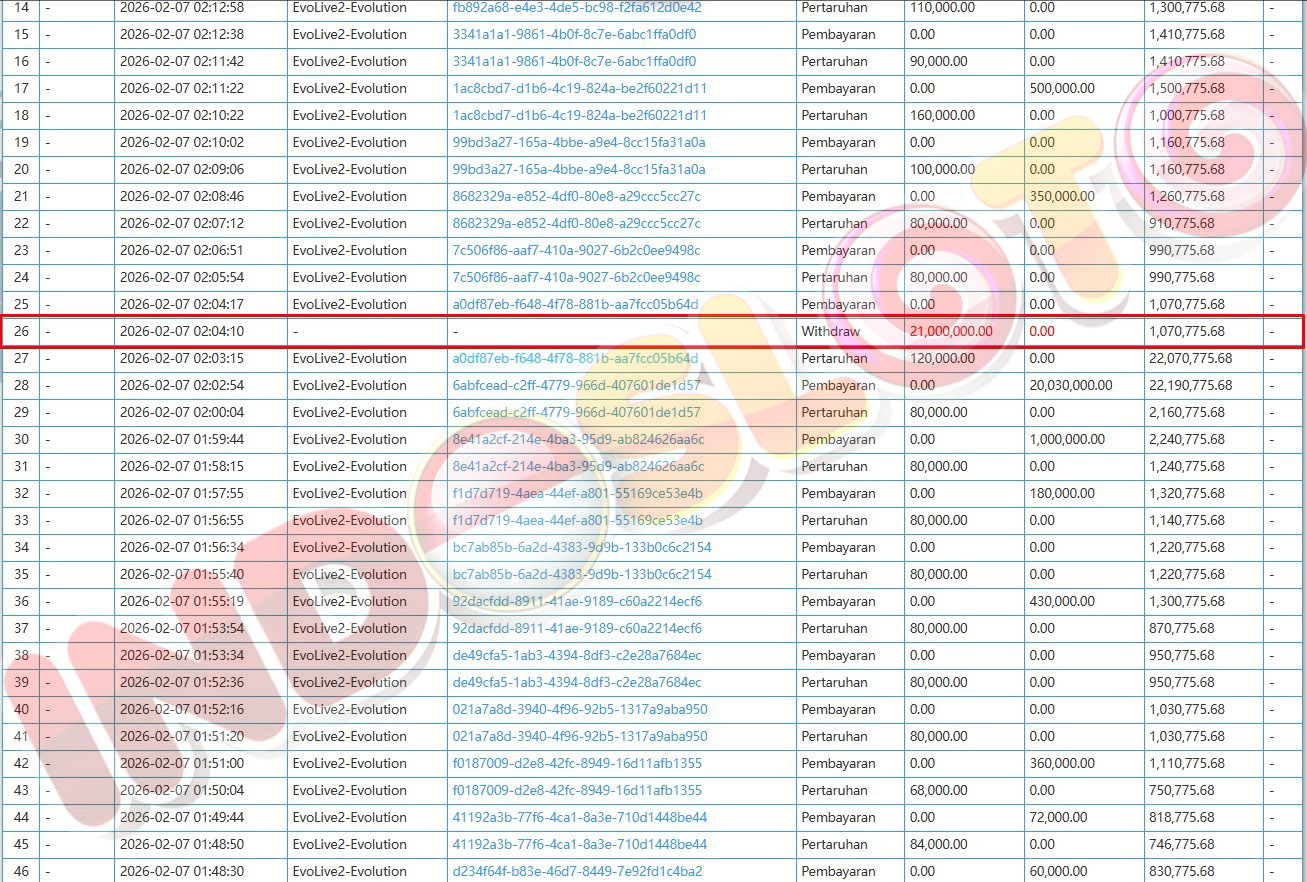Click the f0187009 link in row 42
1307x882 pixels.
[x=577, y=763]
